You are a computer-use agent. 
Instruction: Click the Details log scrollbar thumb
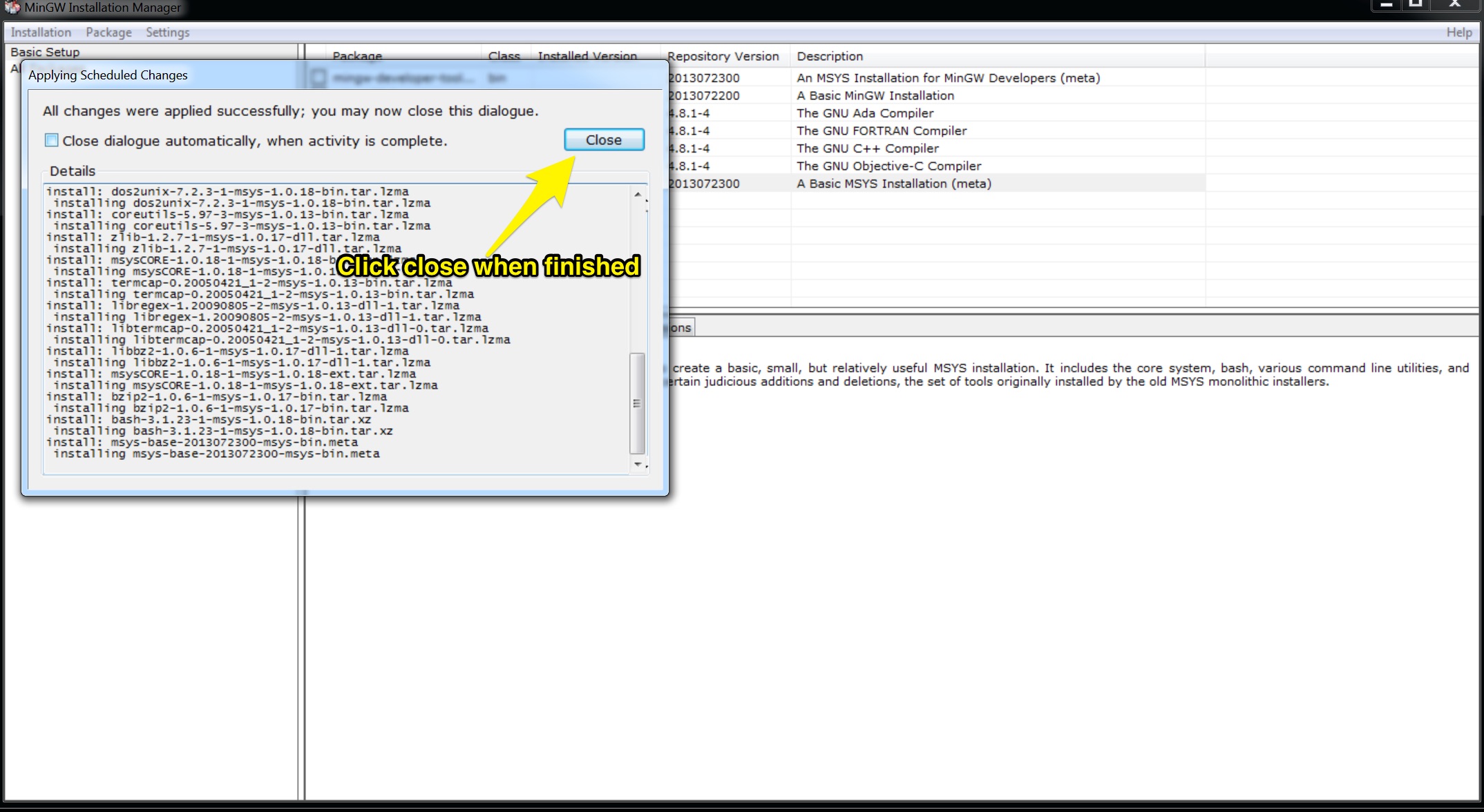637,403
